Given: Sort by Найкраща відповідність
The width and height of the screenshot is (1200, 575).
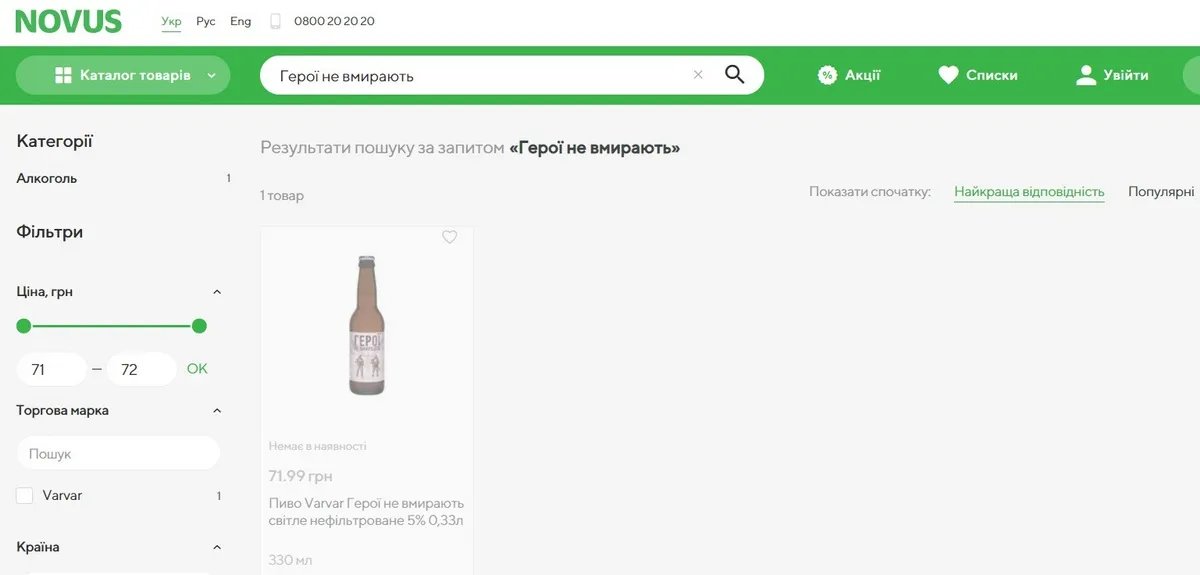Looking at the screenshot, I should click(1029, 192).
